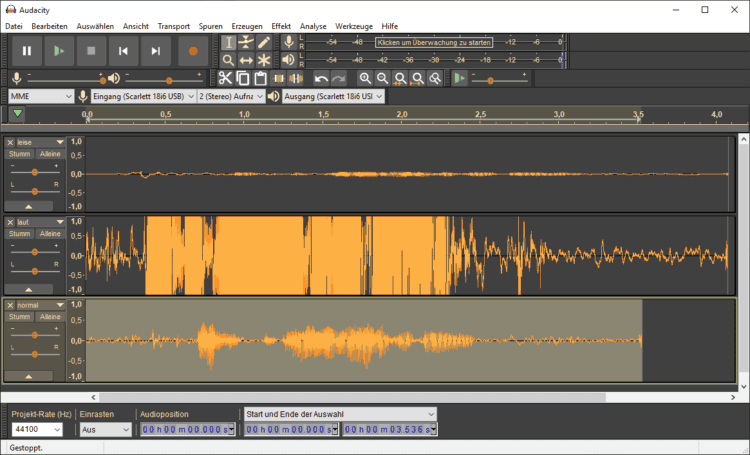This screenshot has height=455, width=750.
Task: Click 'Klicken um Überwachung zu starten' meter
Action: click(434, 43)
